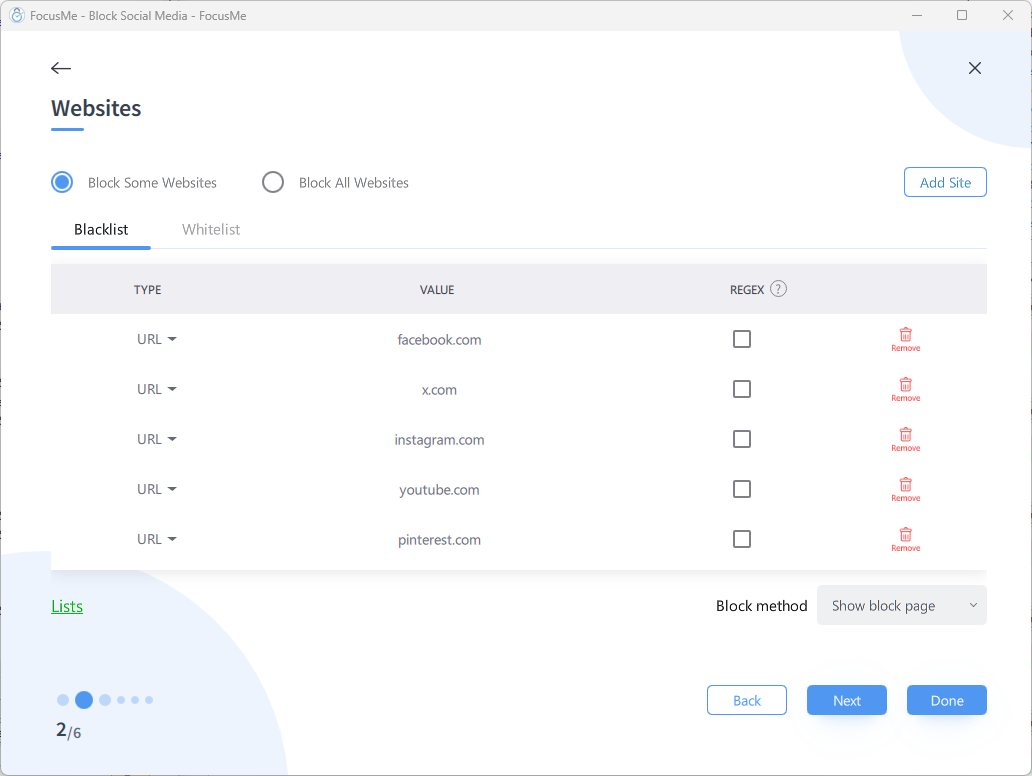
Task: Expand the URL type dropdown for x.com
Action: [157, 389]
